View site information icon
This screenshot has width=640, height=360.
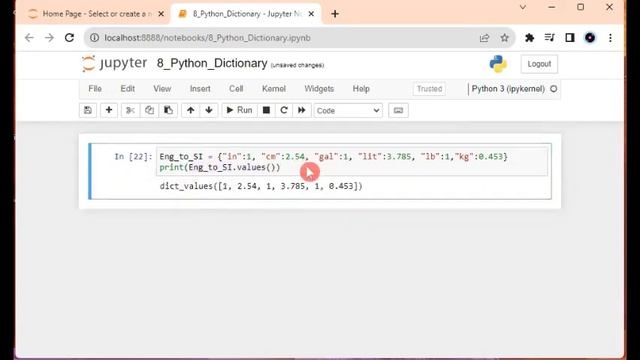point(94,38)
